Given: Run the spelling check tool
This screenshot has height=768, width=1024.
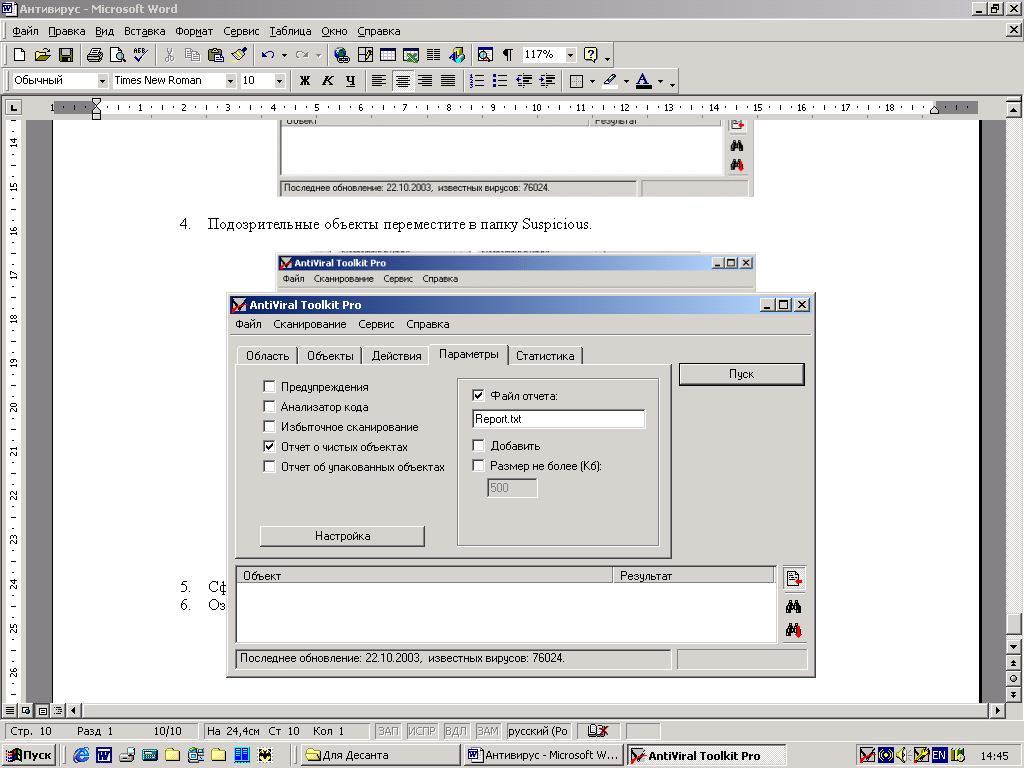Looking at the screenshot, I should pyautogui.click(x=140, y=55).
